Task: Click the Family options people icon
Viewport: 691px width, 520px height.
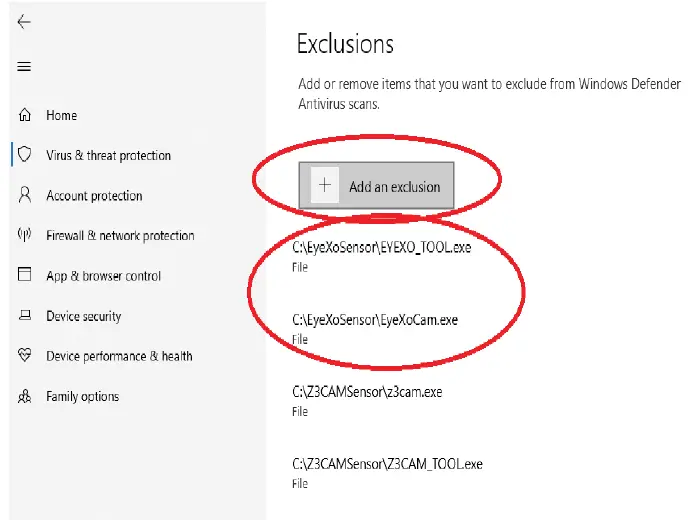Action: (x=25, y=397)
